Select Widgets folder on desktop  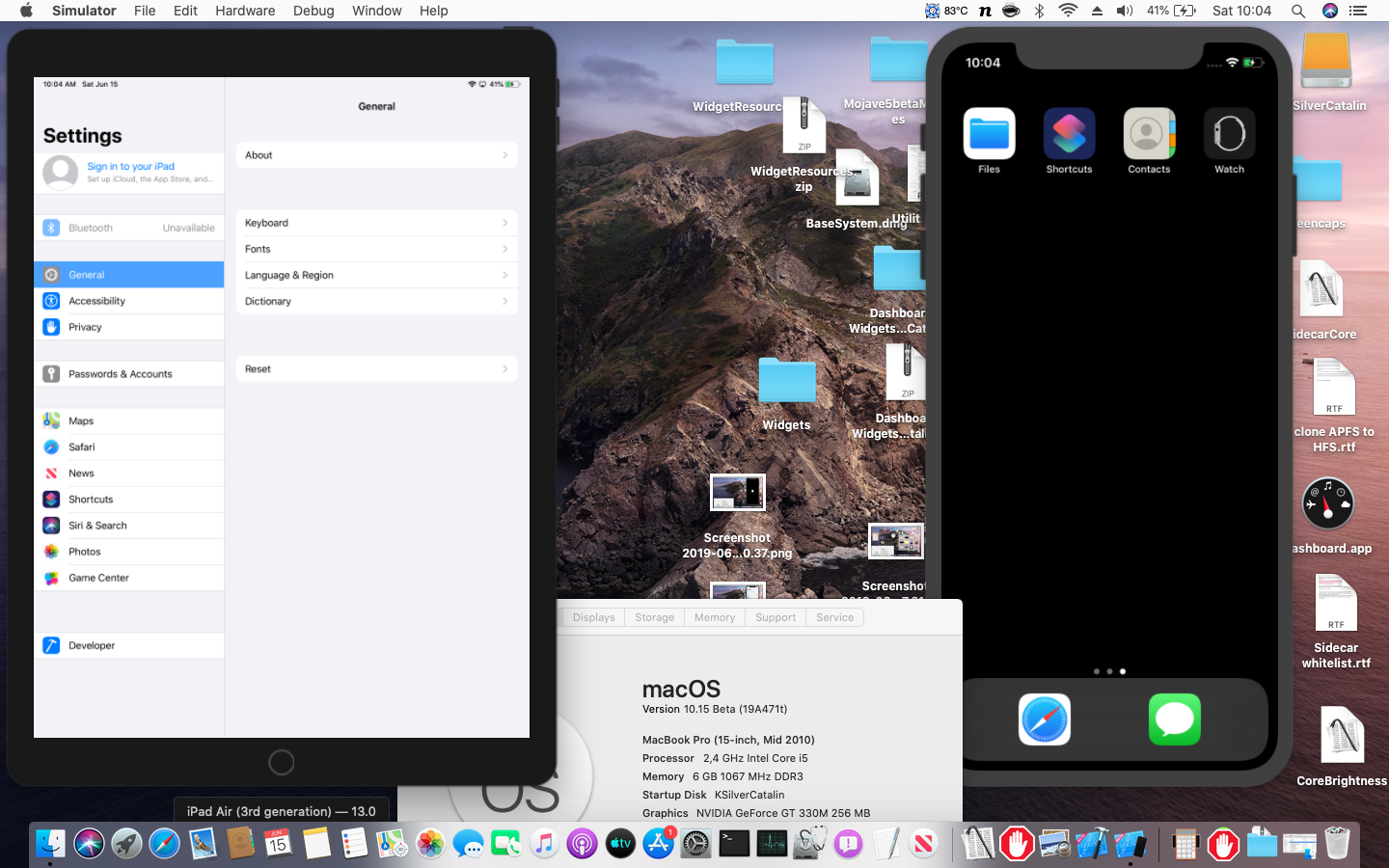(x=786, y=381)
